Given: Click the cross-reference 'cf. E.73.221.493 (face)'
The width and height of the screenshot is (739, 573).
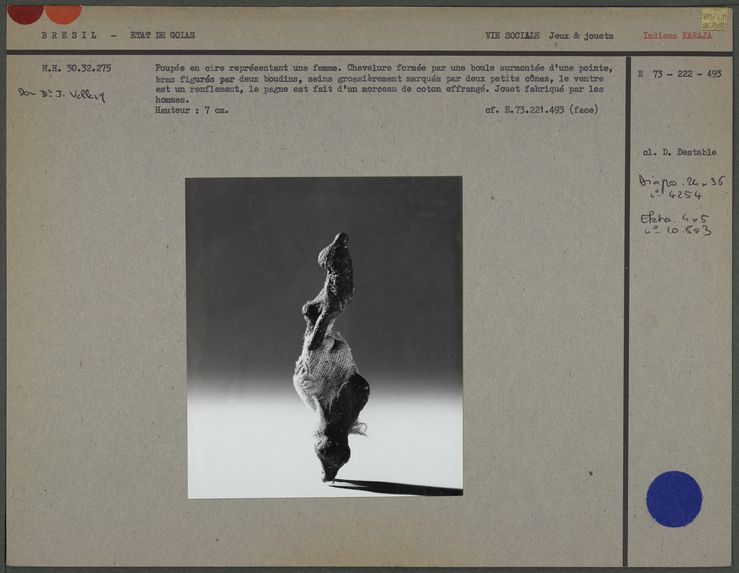Looking at the screenshot, I should coord(541,110).
